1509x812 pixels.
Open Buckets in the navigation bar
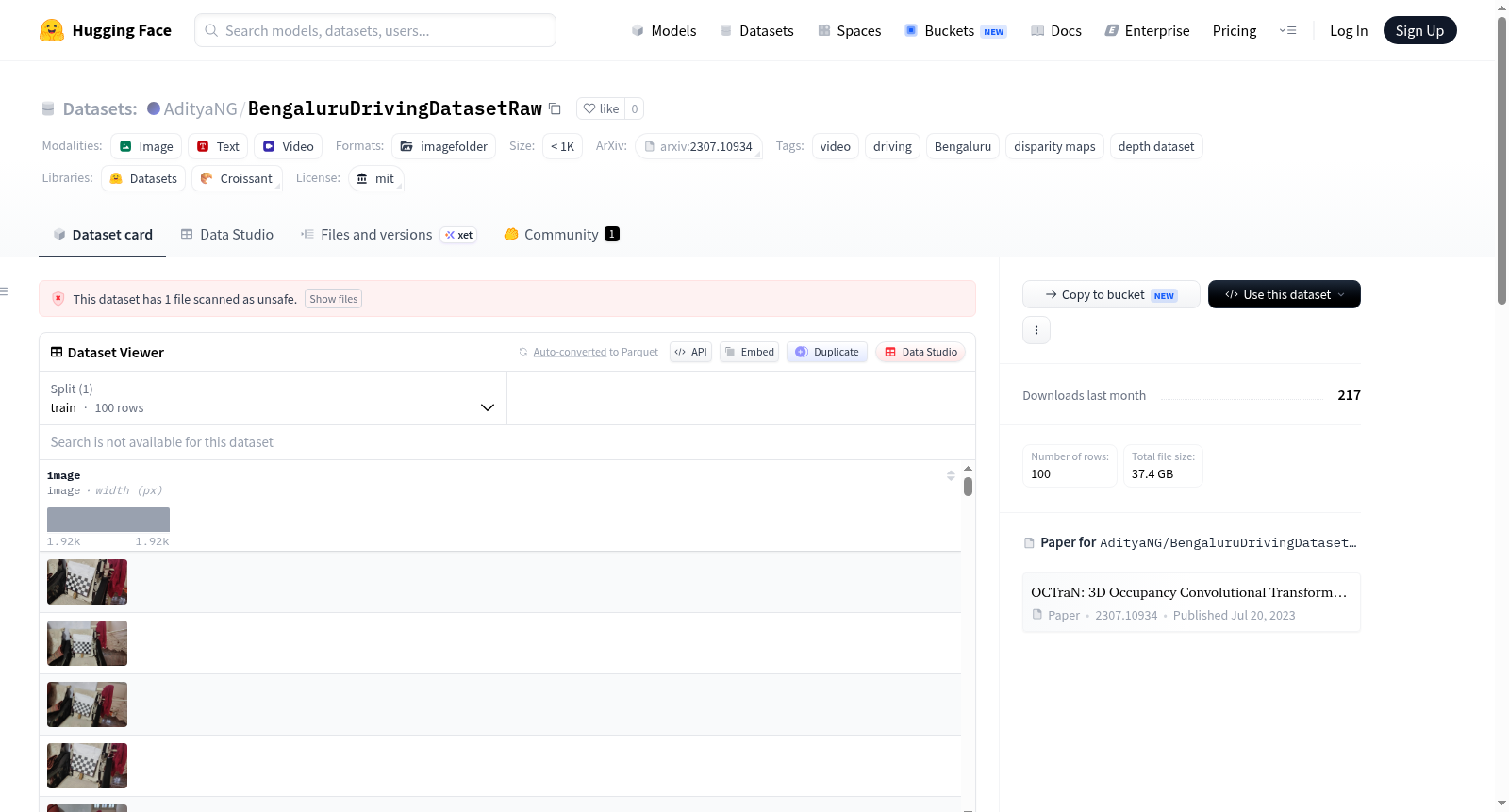(955, 30)
